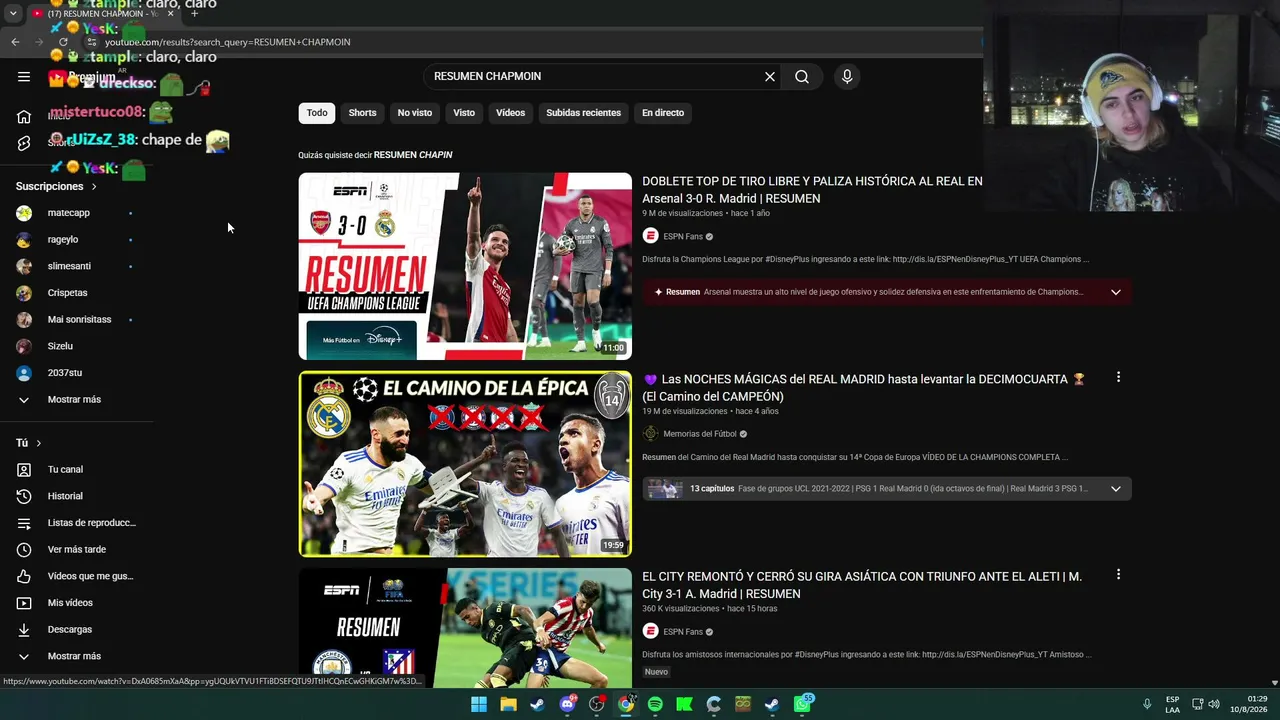The image size is (1280, 720).
Task: Select the Subidas recientes filter chip
Action: pos(583,113)
